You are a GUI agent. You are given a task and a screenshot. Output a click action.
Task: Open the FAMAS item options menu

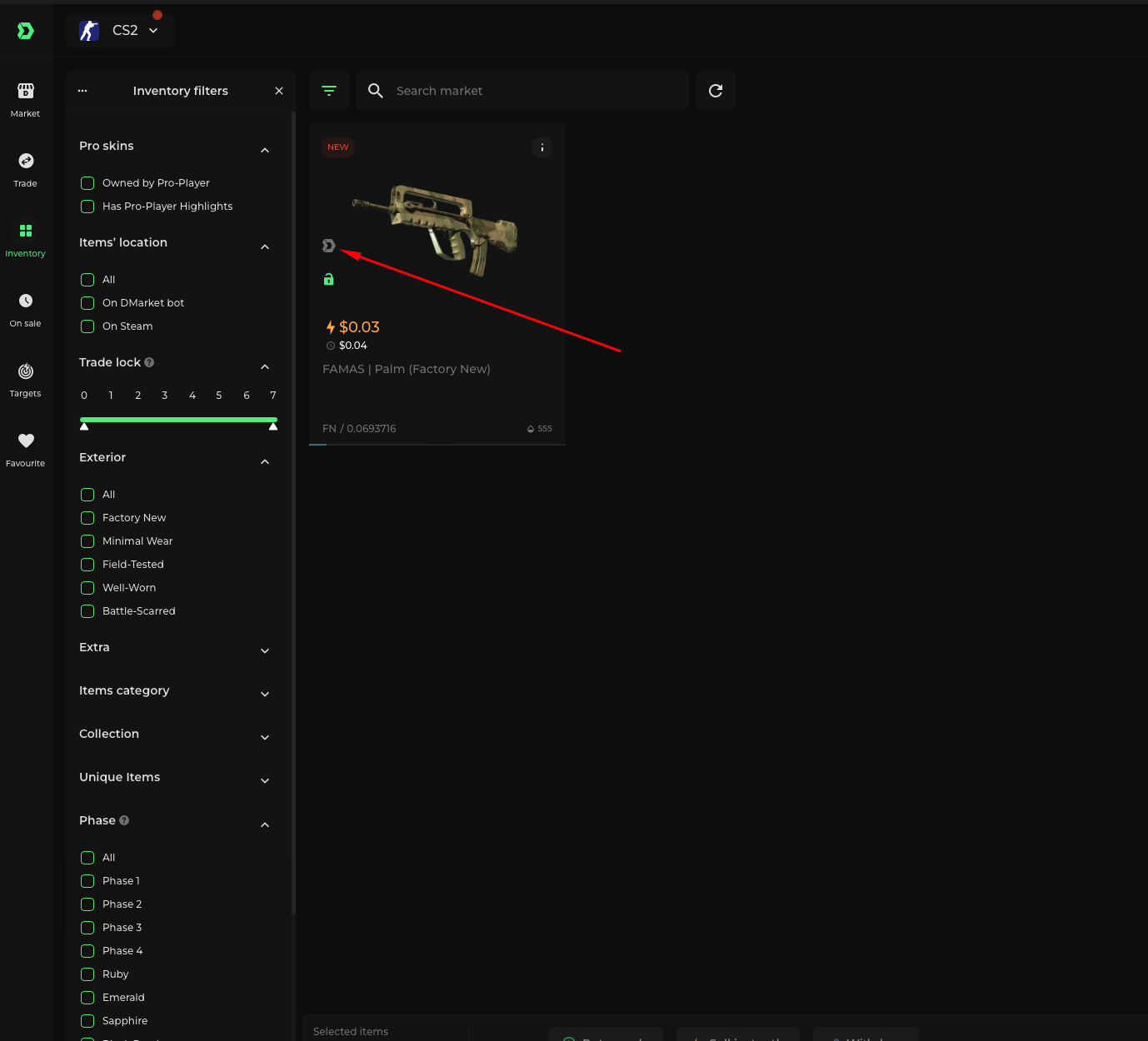542,147
